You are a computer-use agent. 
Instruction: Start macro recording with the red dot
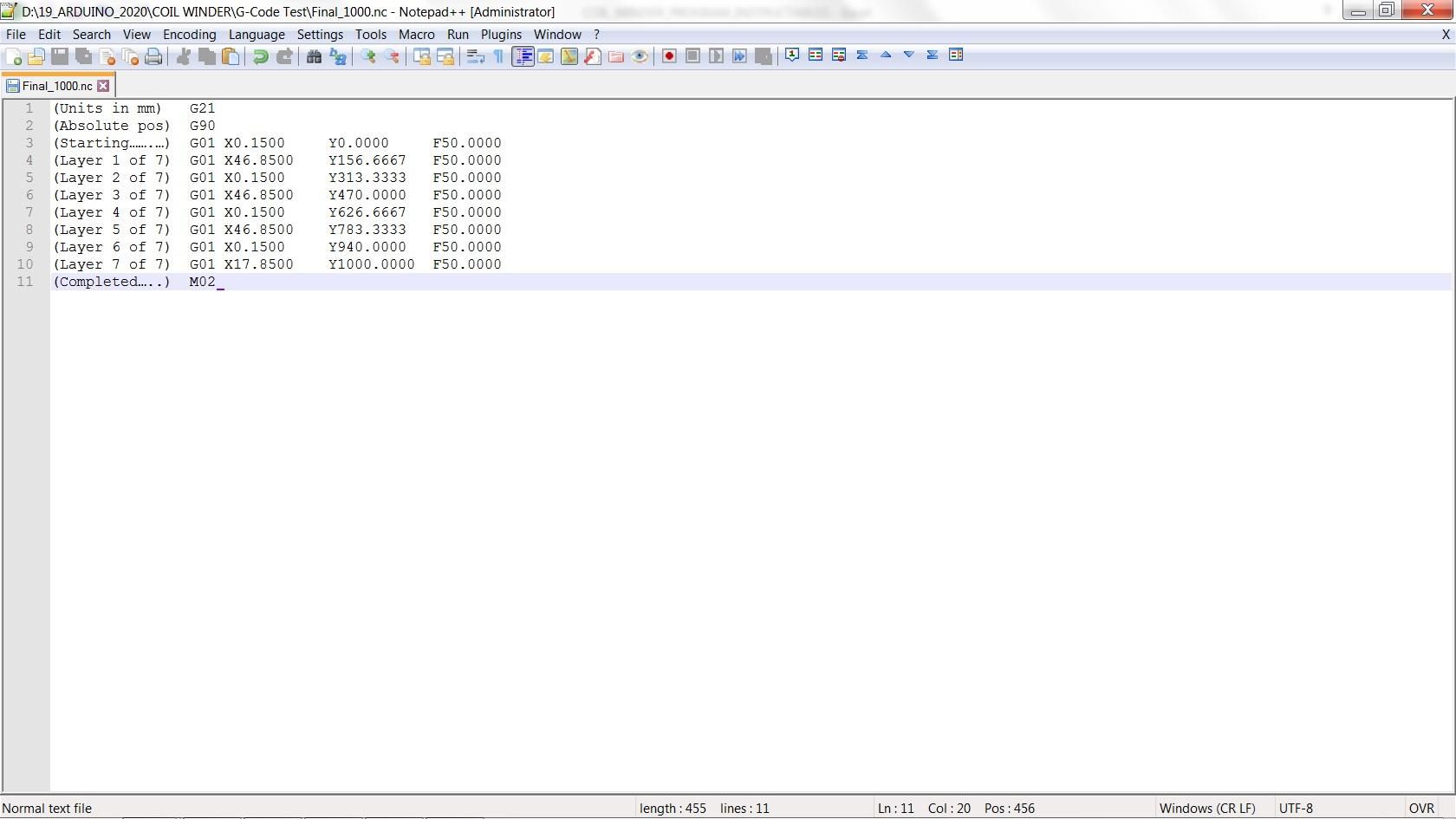[669, 56]
